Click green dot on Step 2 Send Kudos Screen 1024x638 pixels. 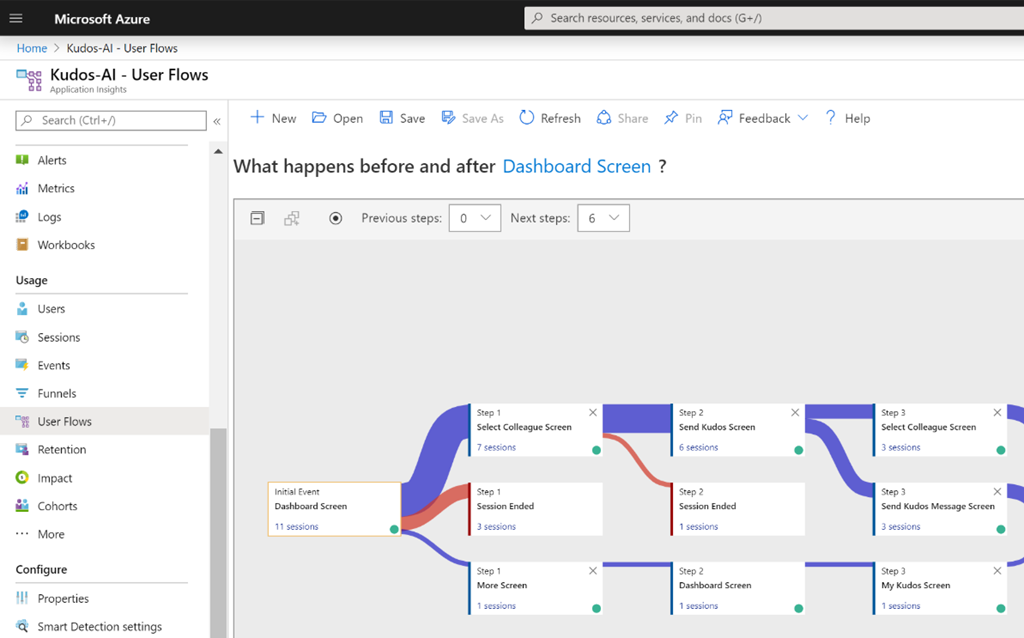tap(798, 450)
